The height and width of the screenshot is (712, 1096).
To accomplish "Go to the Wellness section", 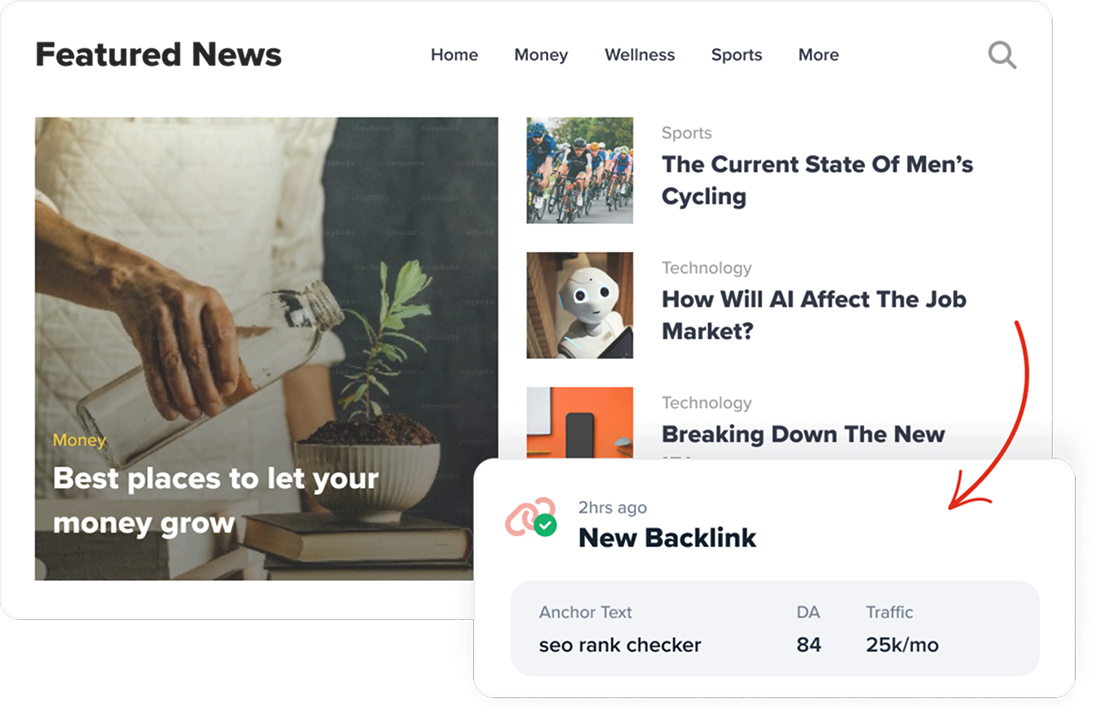I will tap(640, 55).
